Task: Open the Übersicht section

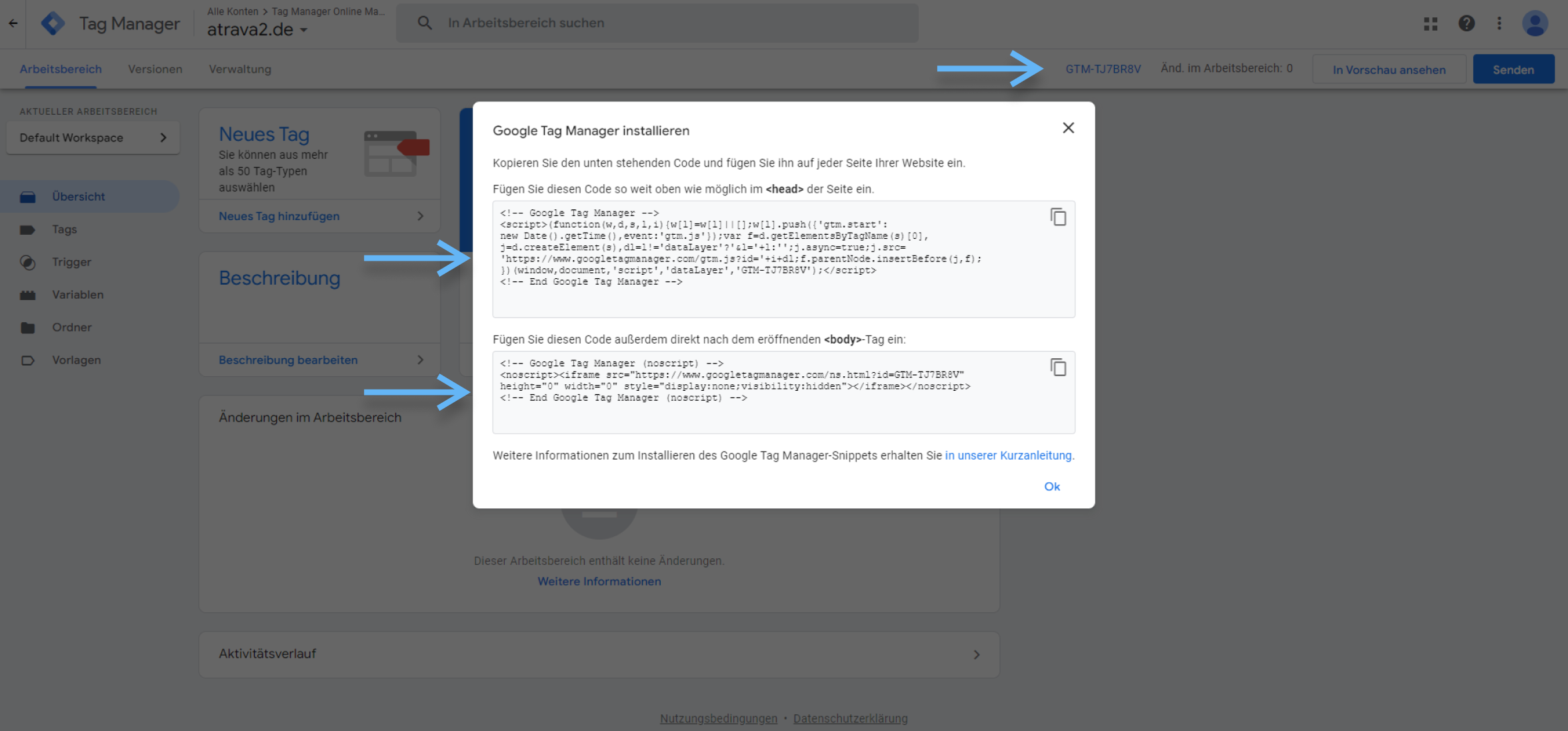Action: click(x=78, y=196)
